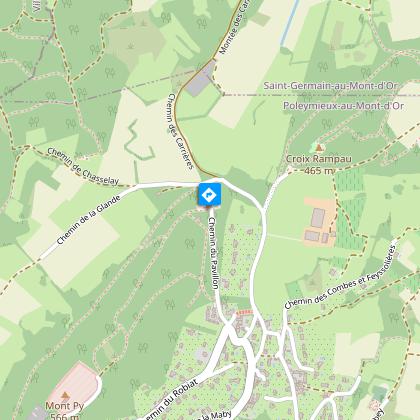420x420 pixels.
Task: Click the Chemin du Pavillon road label
Action: pyautogui.click(x=214, y=253)
